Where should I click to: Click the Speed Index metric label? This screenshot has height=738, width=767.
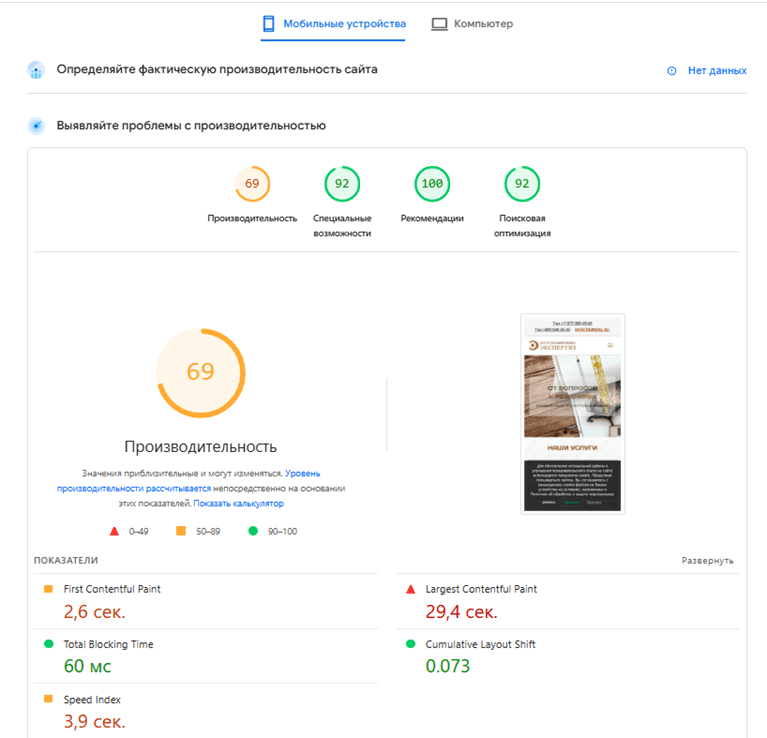click(92, 699)
